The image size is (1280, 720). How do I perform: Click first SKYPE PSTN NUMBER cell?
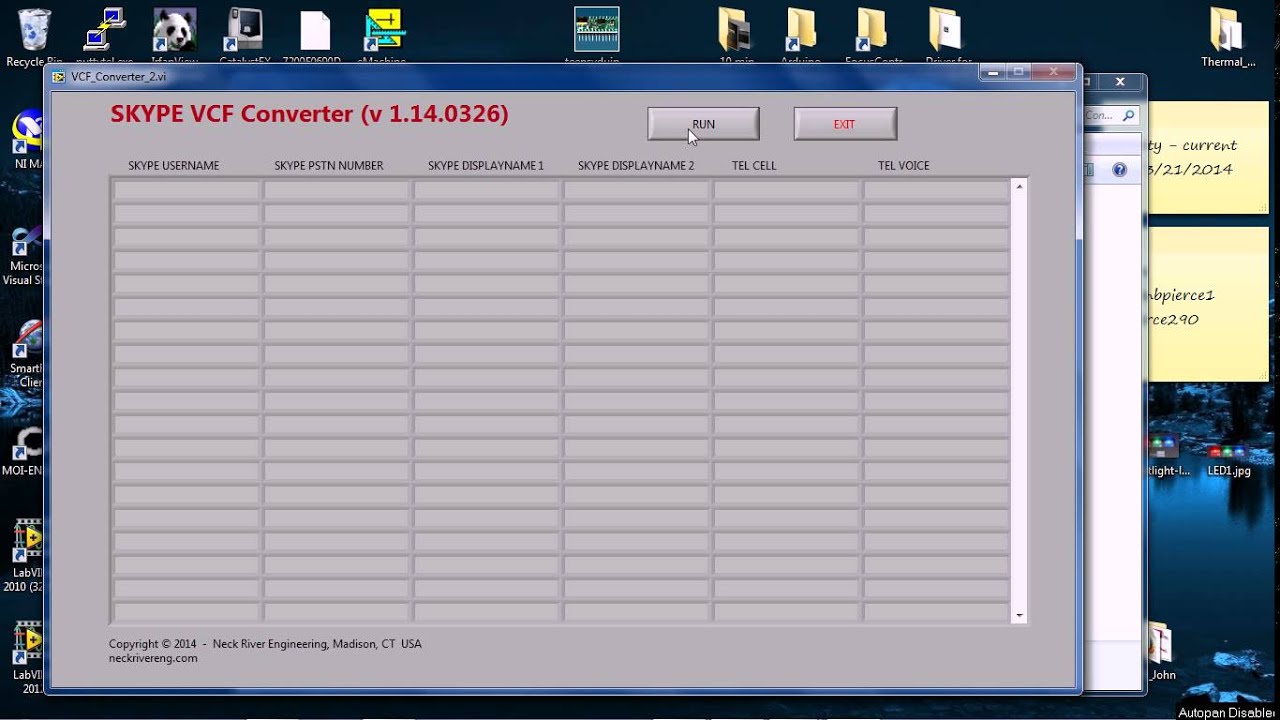[336, 190]
